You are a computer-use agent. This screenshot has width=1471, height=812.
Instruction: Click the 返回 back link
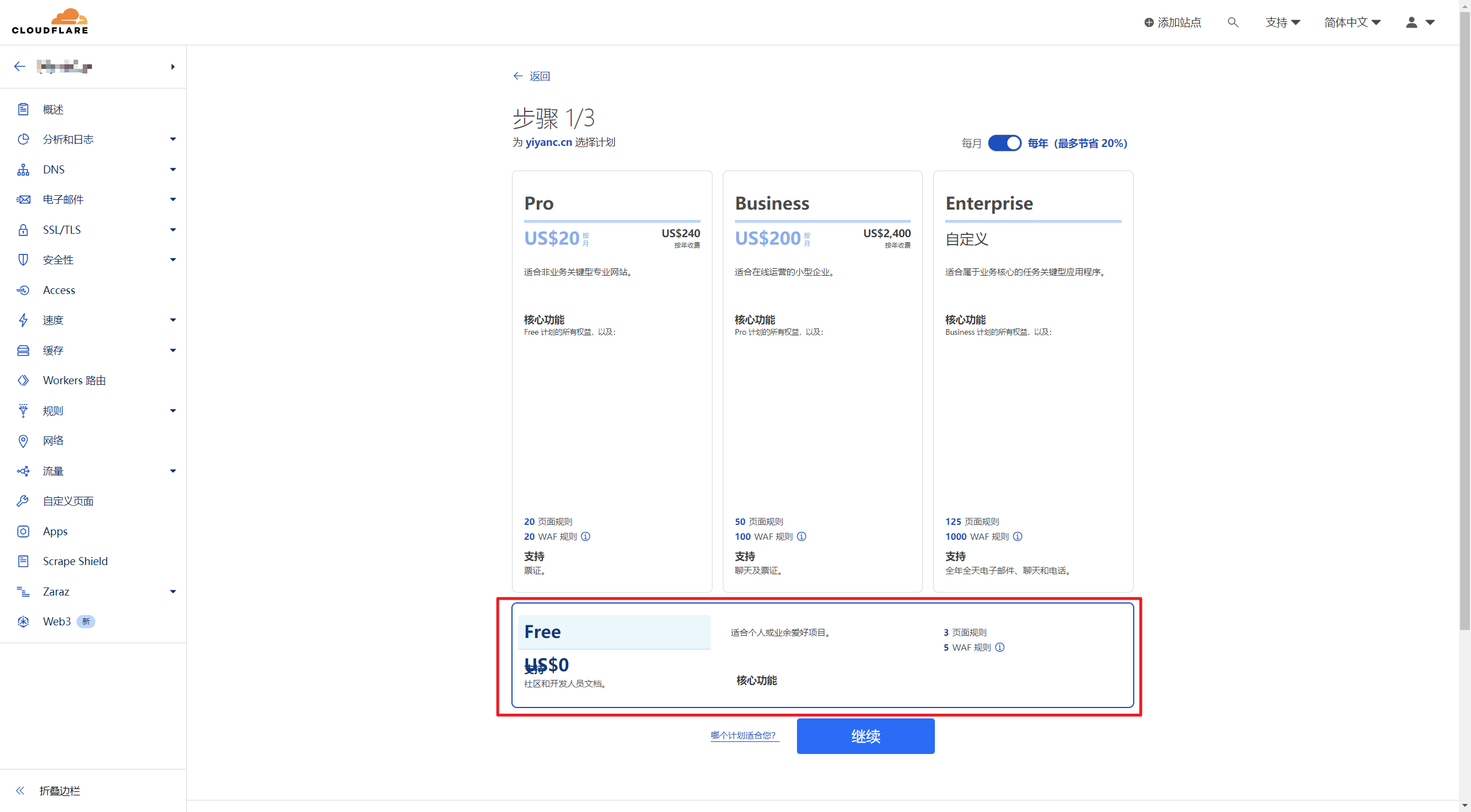(x=532, y=76)
